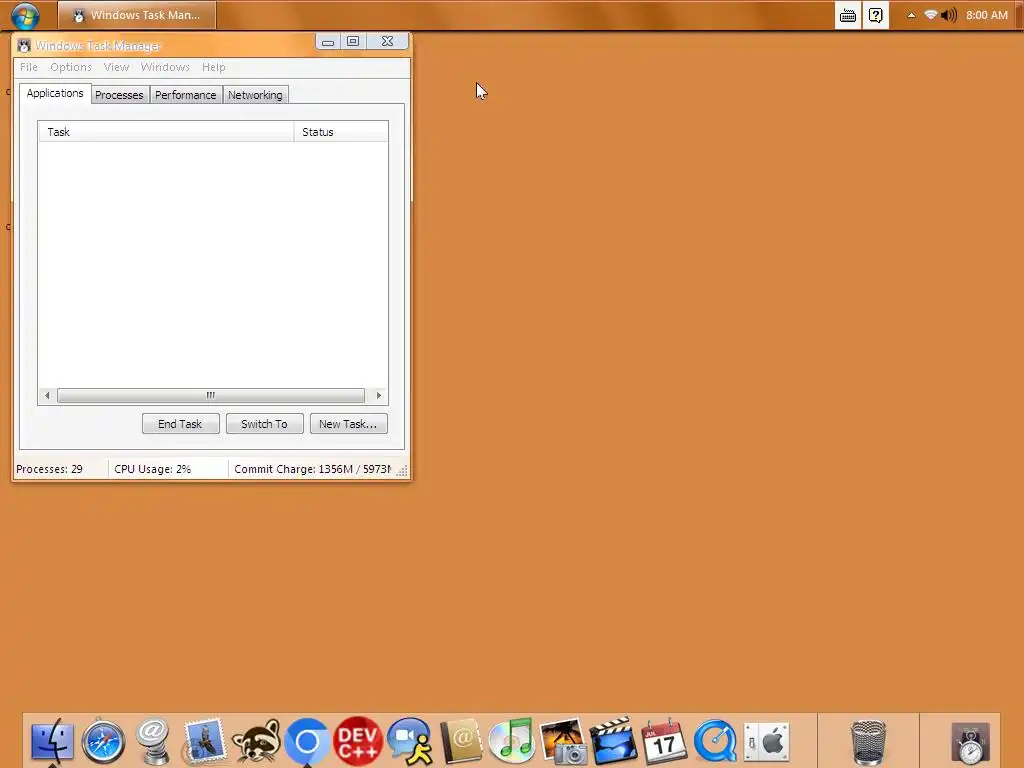Switch to the Performance tab
The height and width of the screenshot is (768, 1024).
coord(185,95)
